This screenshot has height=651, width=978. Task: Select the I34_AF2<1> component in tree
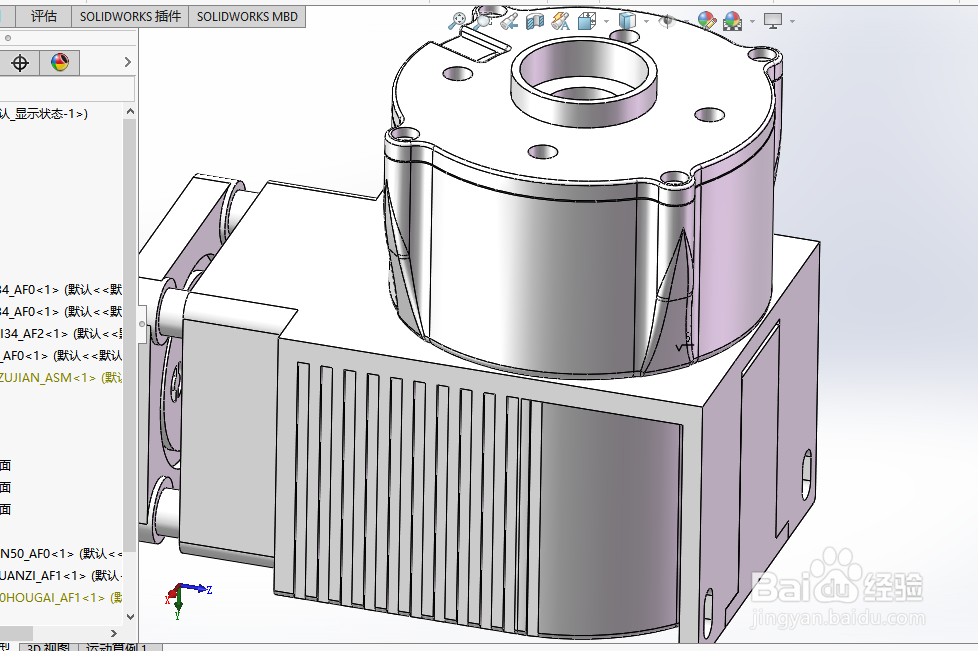61,334
